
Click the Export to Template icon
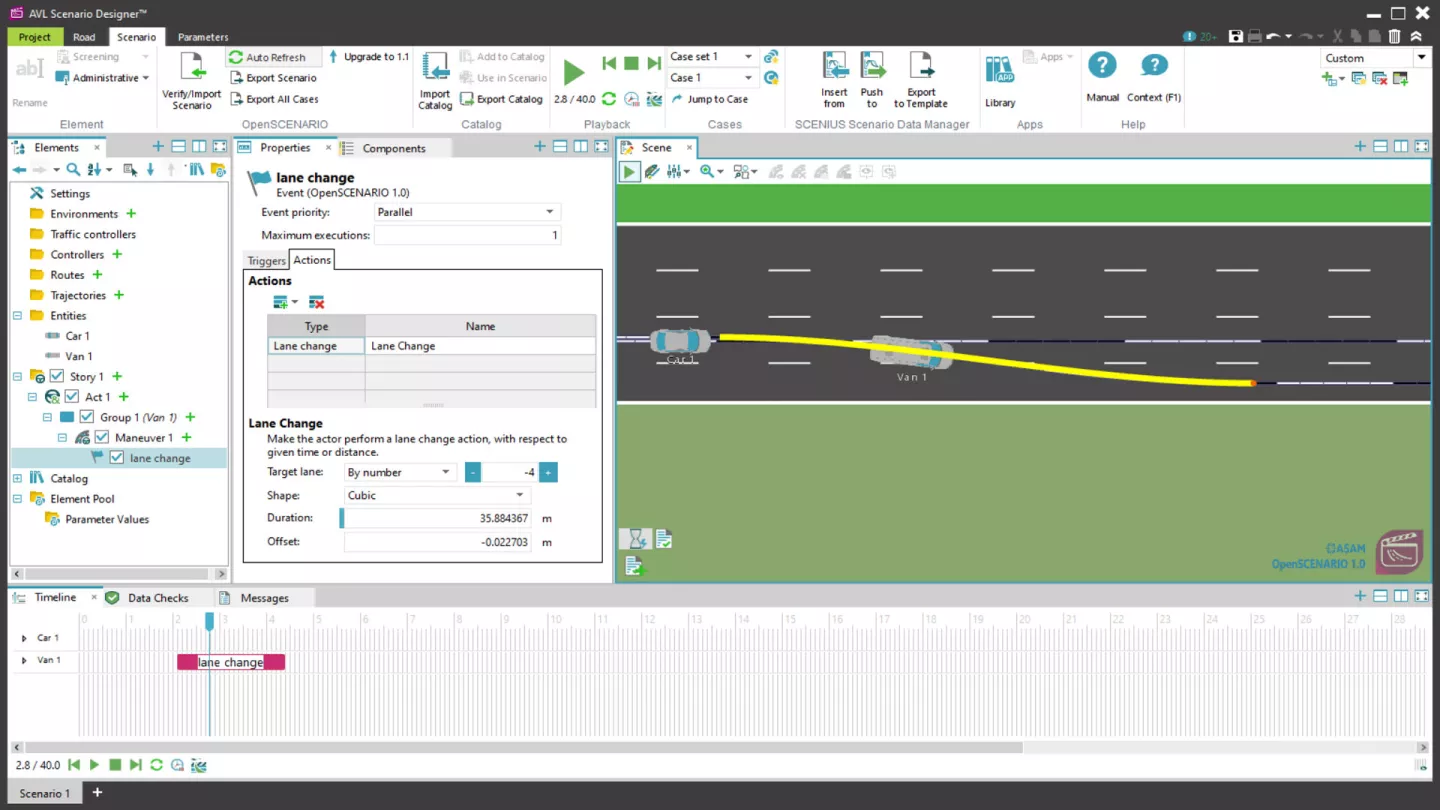click(x=921, y=67)
